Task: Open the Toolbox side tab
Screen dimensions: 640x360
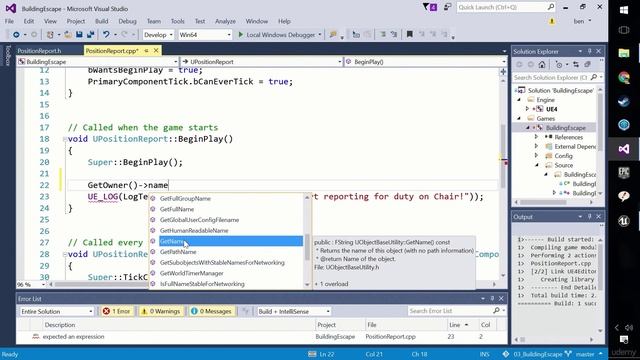Action: [x=7, y=55]
